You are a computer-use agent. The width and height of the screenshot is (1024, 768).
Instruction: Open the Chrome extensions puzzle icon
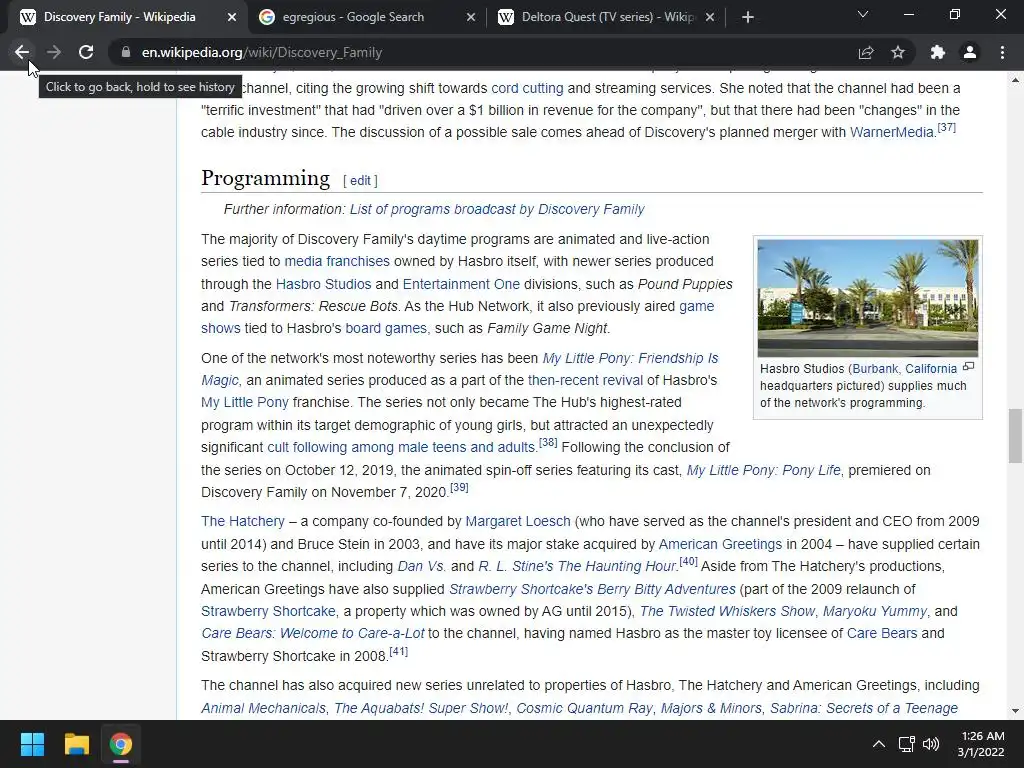click(938, 52)
